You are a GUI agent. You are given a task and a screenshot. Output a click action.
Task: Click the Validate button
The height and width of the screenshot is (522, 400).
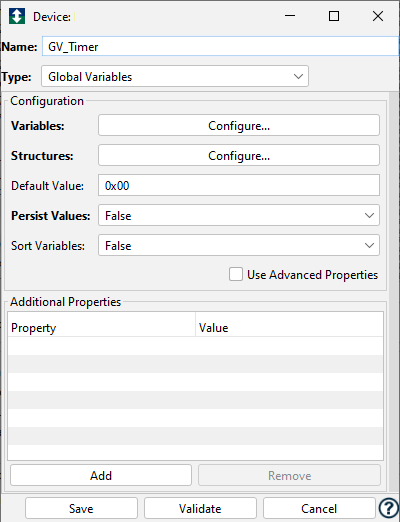pos(200,508)
